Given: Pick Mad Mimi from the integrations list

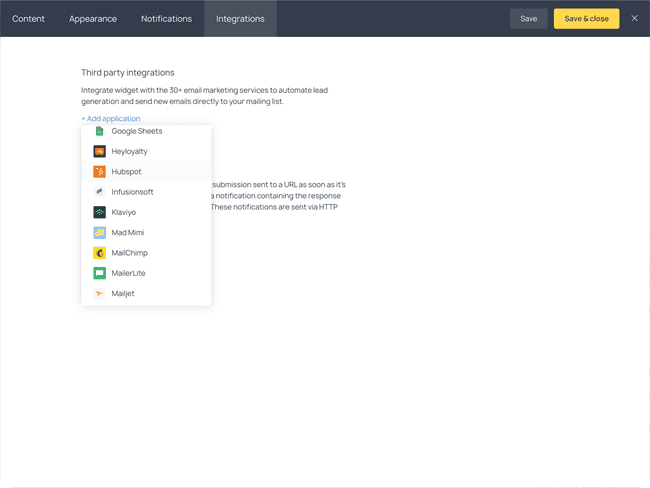Looking at the screenshot, I should coord(146,233).
